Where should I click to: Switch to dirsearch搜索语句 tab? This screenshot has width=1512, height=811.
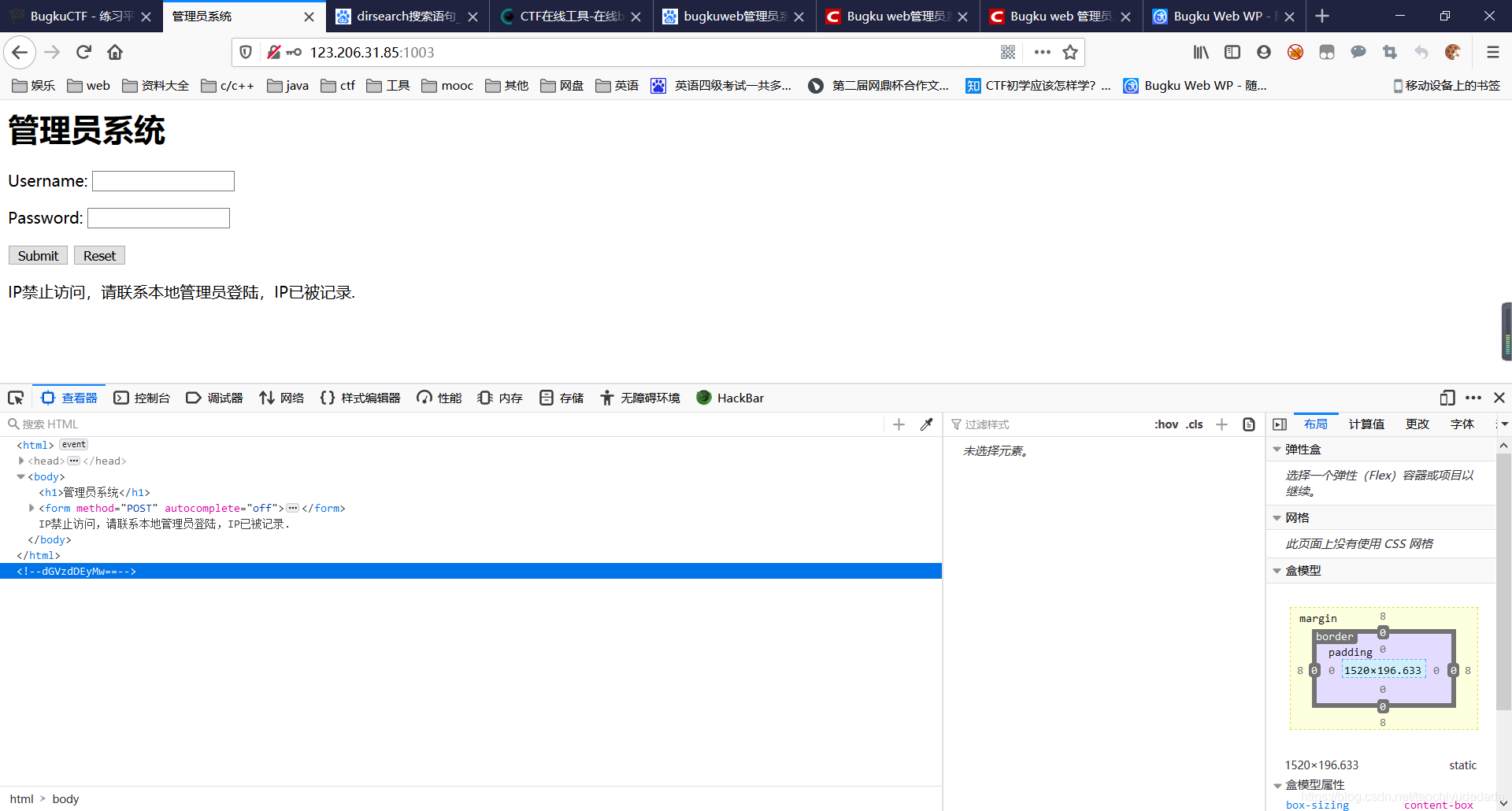coord(406,16)
